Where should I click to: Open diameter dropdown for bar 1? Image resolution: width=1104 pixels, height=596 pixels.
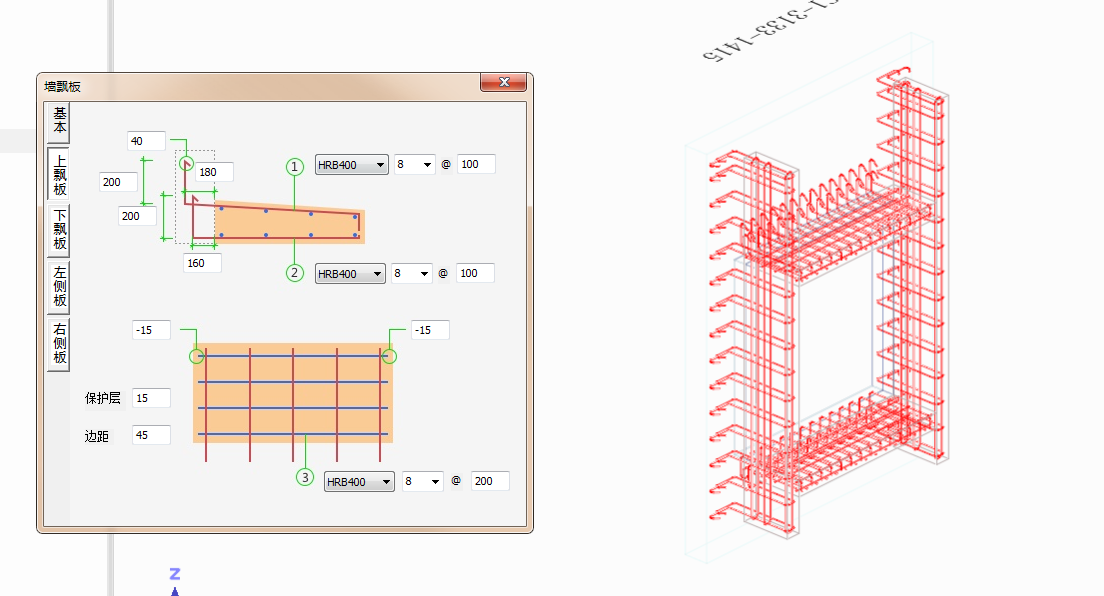click(415, 165)
